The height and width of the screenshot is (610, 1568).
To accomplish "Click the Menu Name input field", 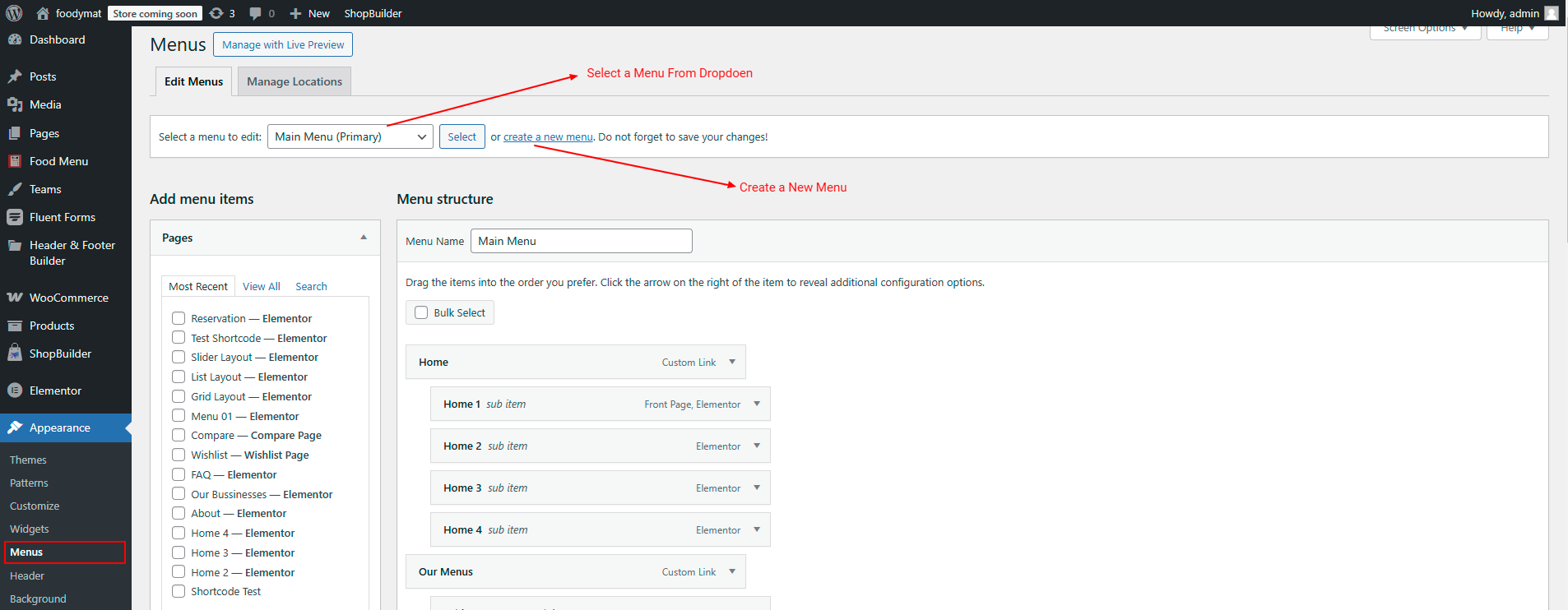I will click(x=582, y=241).
